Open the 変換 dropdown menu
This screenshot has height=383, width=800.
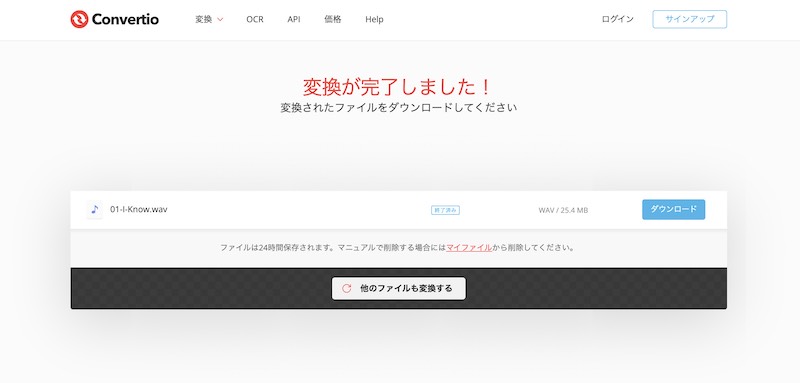pyautogui.click(x=209, y=19)
